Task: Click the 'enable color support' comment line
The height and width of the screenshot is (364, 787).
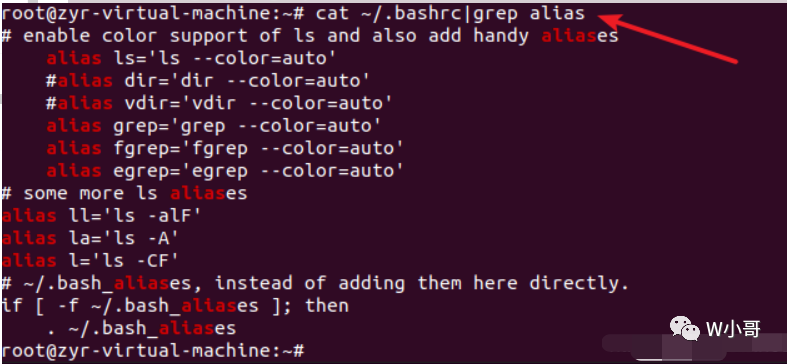Action: [310, 36]
